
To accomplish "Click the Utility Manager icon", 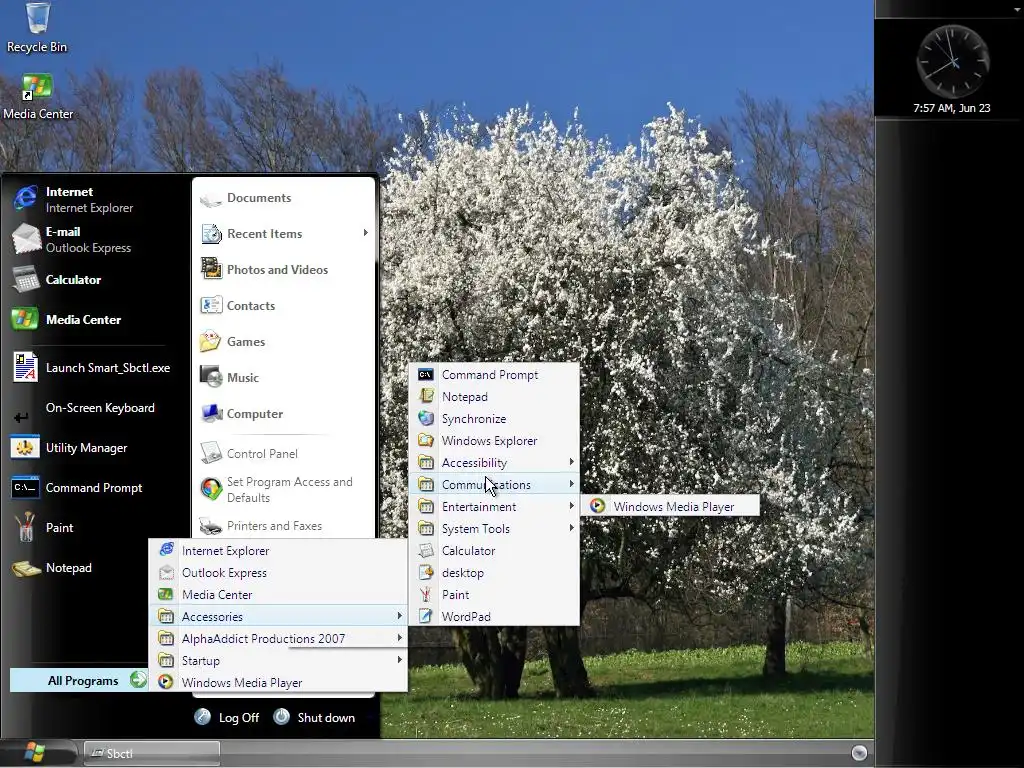I will point(25,447).
